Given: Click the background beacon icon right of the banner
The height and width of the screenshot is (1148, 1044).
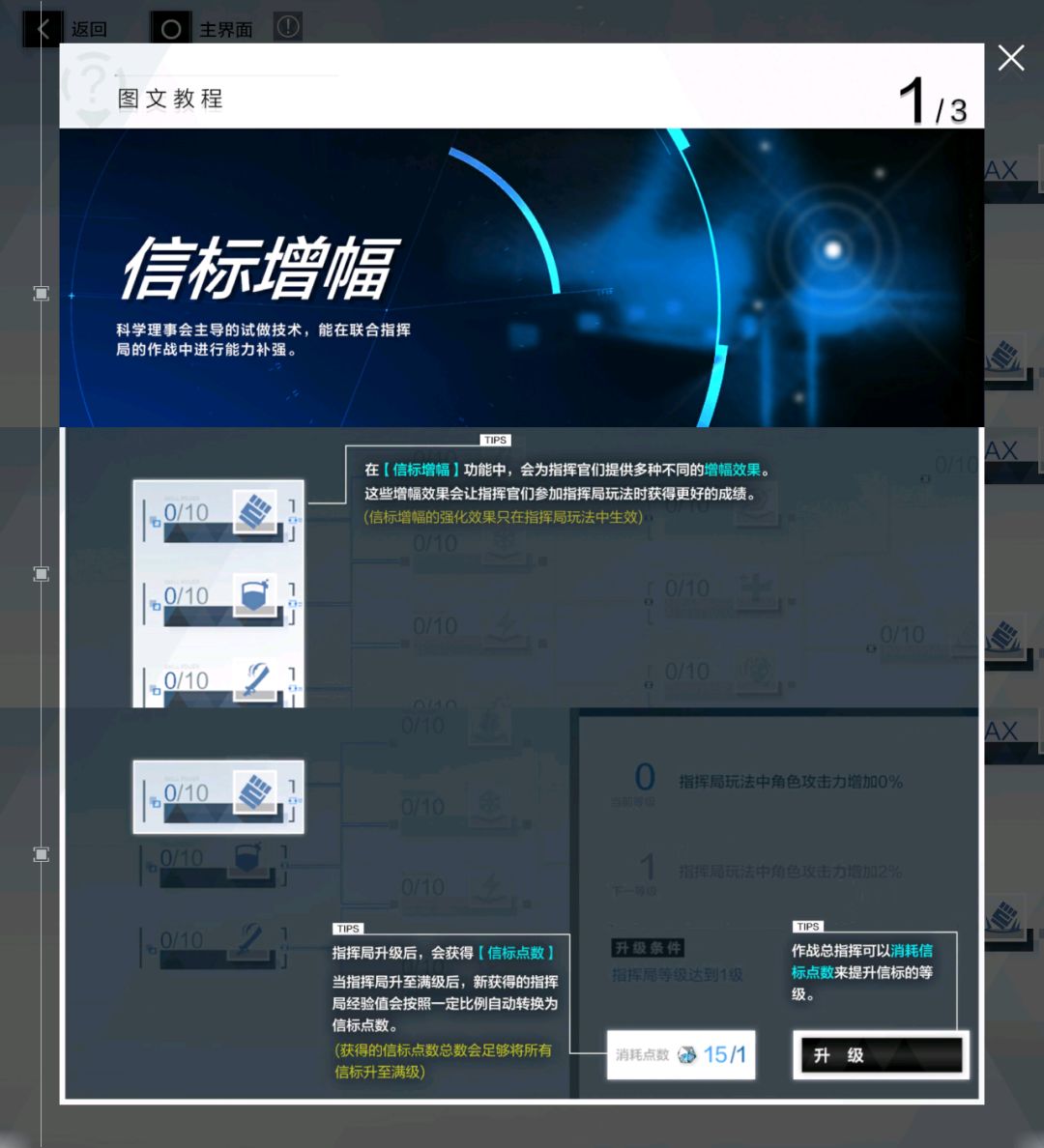Looking at the screenshot, I should 1005,359.
